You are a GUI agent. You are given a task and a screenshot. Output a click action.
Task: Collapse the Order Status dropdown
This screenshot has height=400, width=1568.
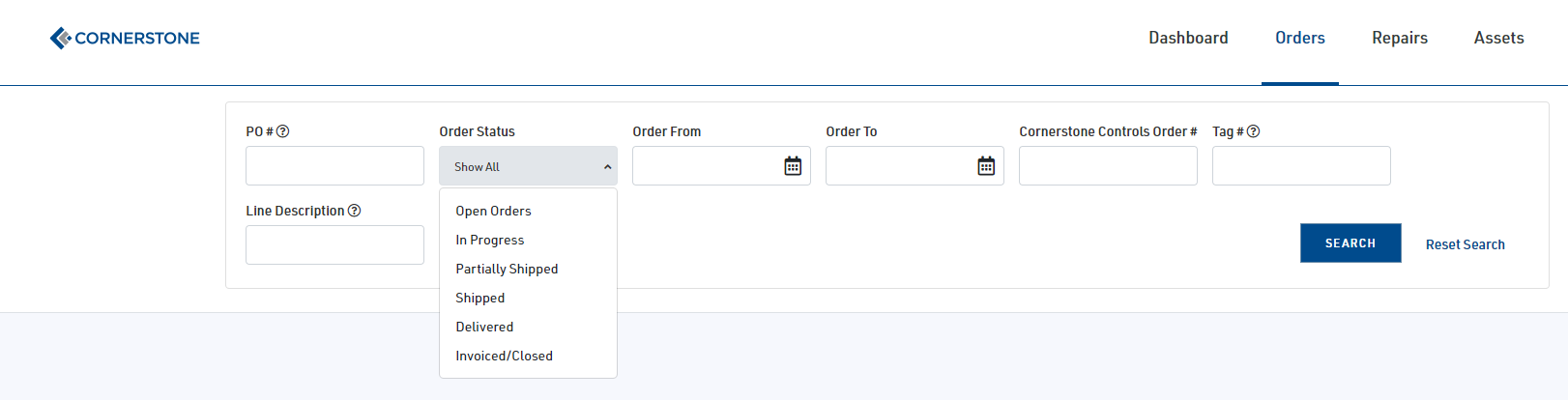(x=528, y=166)
